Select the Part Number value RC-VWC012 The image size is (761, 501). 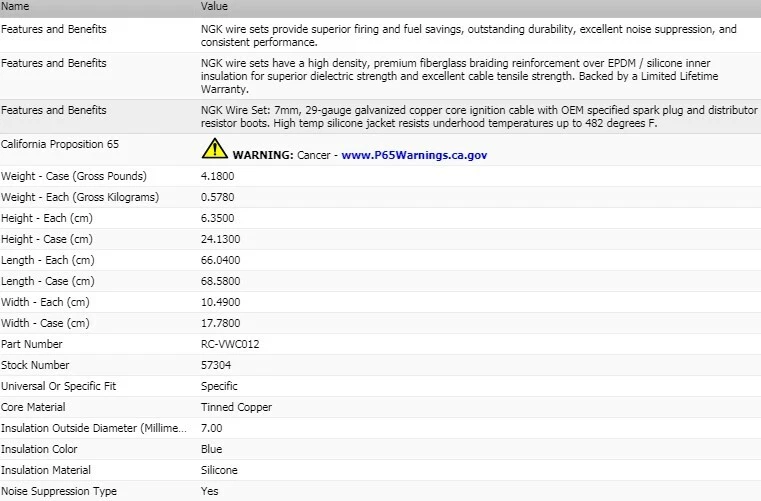pyautogui.click(x=230, y=344)
